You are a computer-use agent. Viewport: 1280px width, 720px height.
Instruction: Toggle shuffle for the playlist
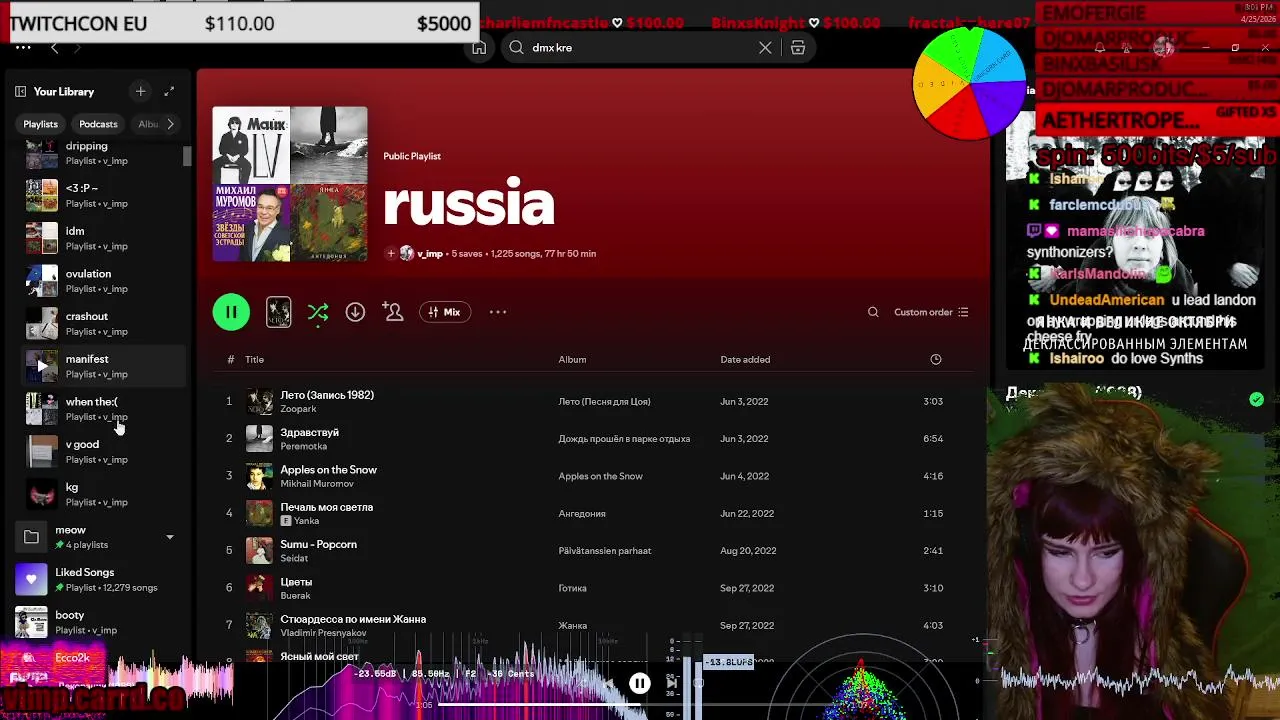(318, 313)
